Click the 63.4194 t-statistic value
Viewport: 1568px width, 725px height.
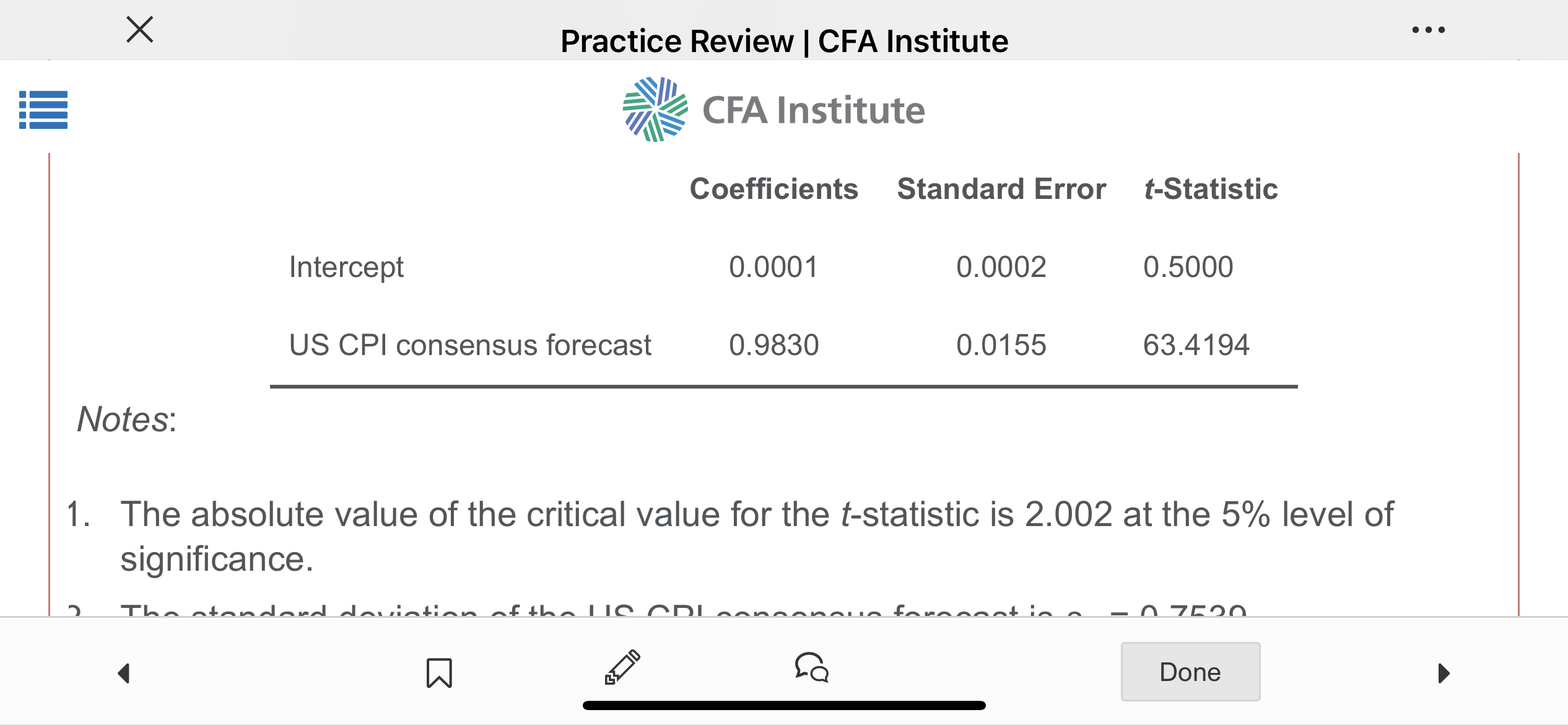[1196, 345]
